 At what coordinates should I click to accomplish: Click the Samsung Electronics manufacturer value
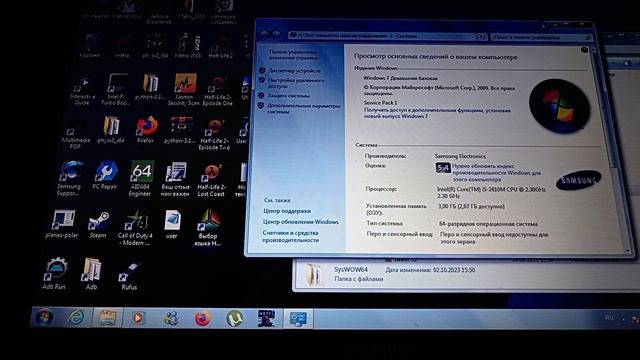pyautogui.click(x=460, y=156)
